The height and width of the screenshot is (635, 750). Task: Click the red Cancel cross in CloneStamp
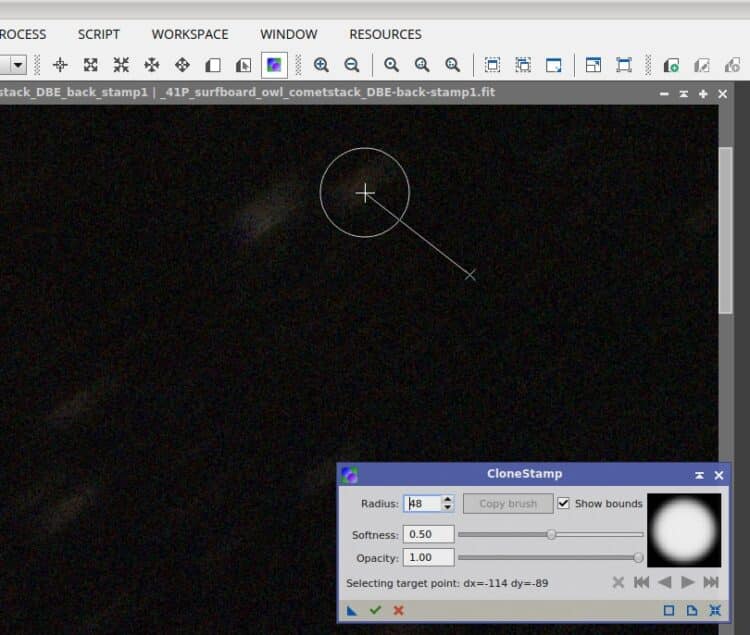(x=398, y=610)
